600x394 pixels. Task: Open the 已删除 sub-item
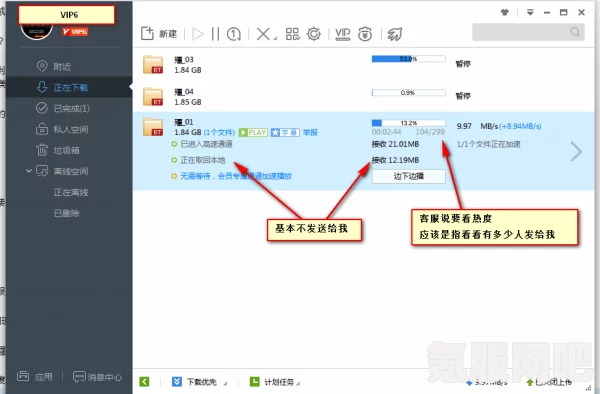[67, 213]
